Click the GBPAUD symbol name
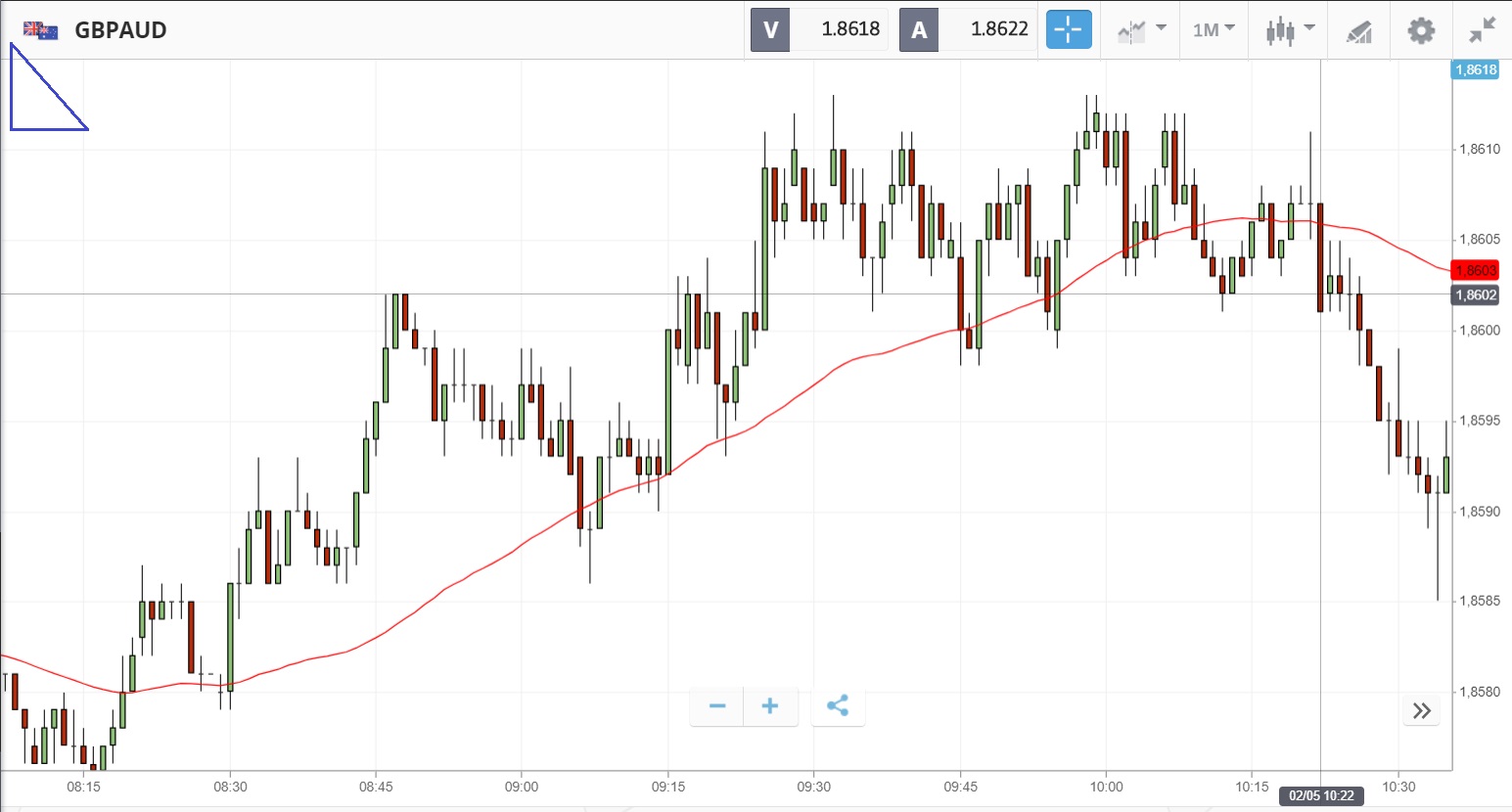The image size is (1512, 812). pos(120,30)
